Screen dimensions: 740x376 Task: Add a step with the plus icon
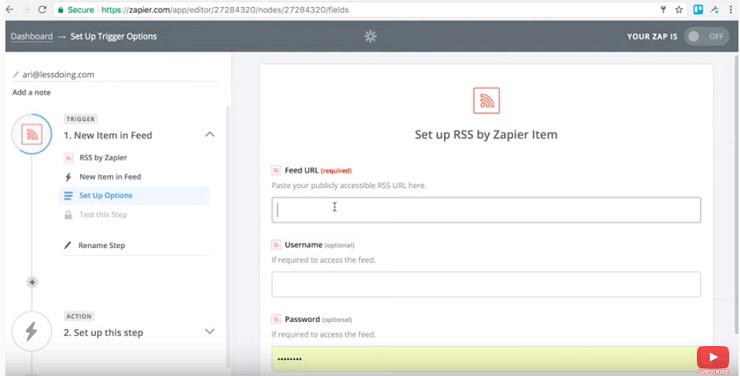click(x=32, y=282)
